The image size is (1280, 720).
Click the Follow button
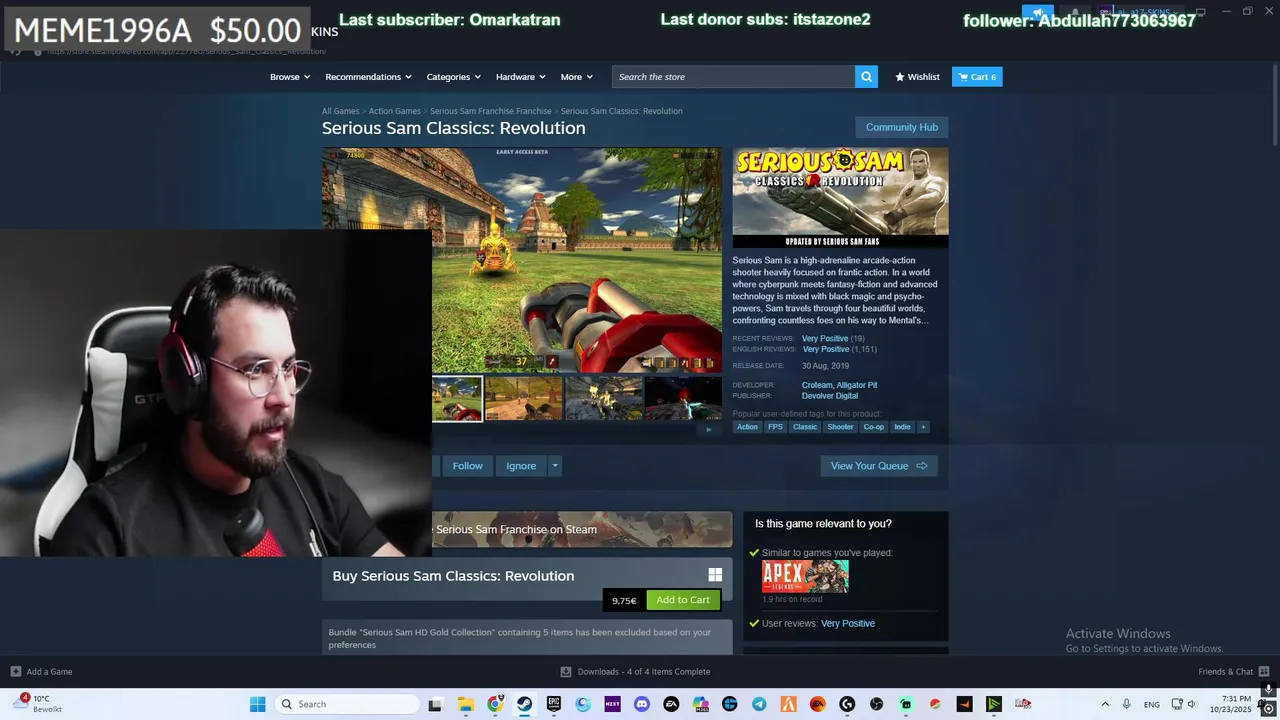pyautogui.click(x=467, y=466)
